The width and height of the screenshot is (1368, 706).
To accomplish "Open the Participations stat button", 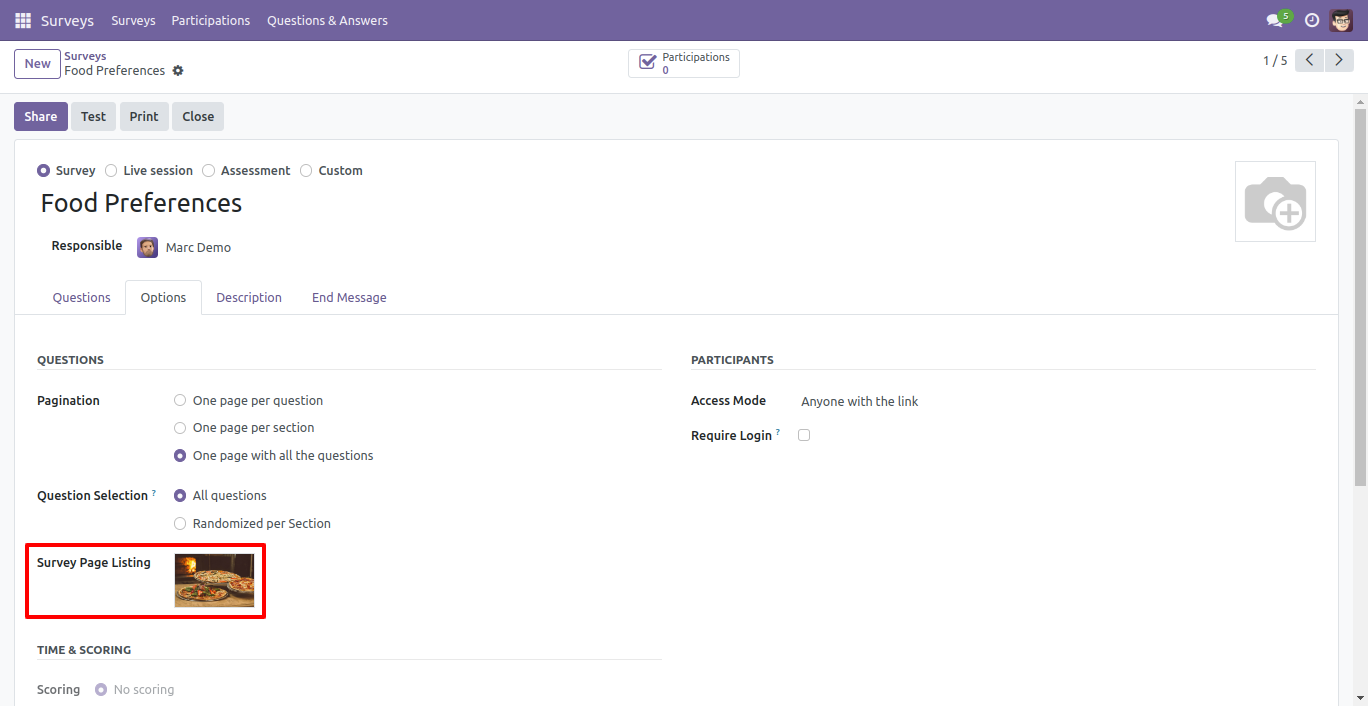I will pos(684,63).
